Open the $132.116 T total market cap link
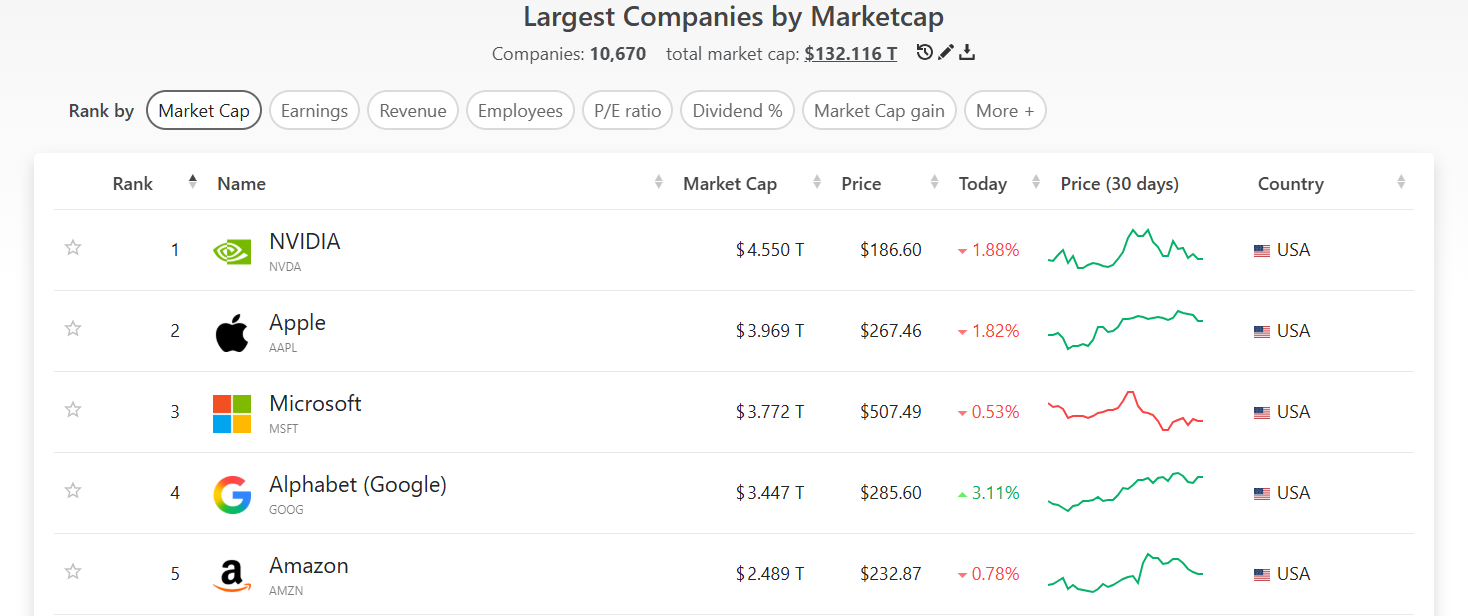 pos(850,54)
